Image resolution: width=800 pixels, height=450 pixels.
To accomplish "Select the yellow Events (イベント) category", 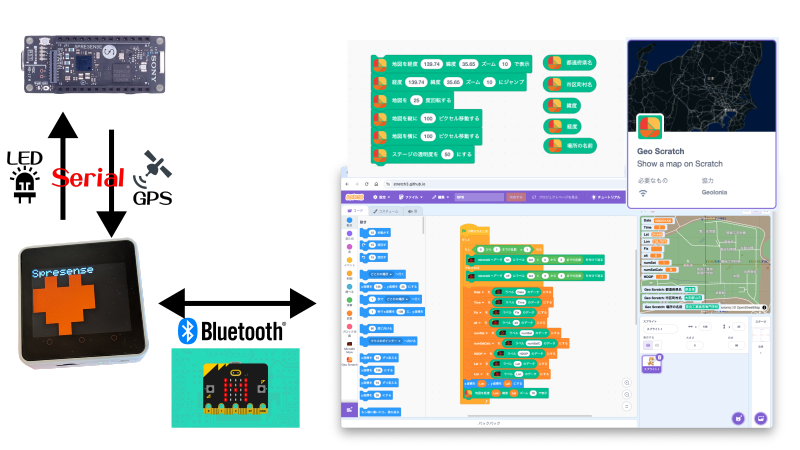I will [349, 262].
